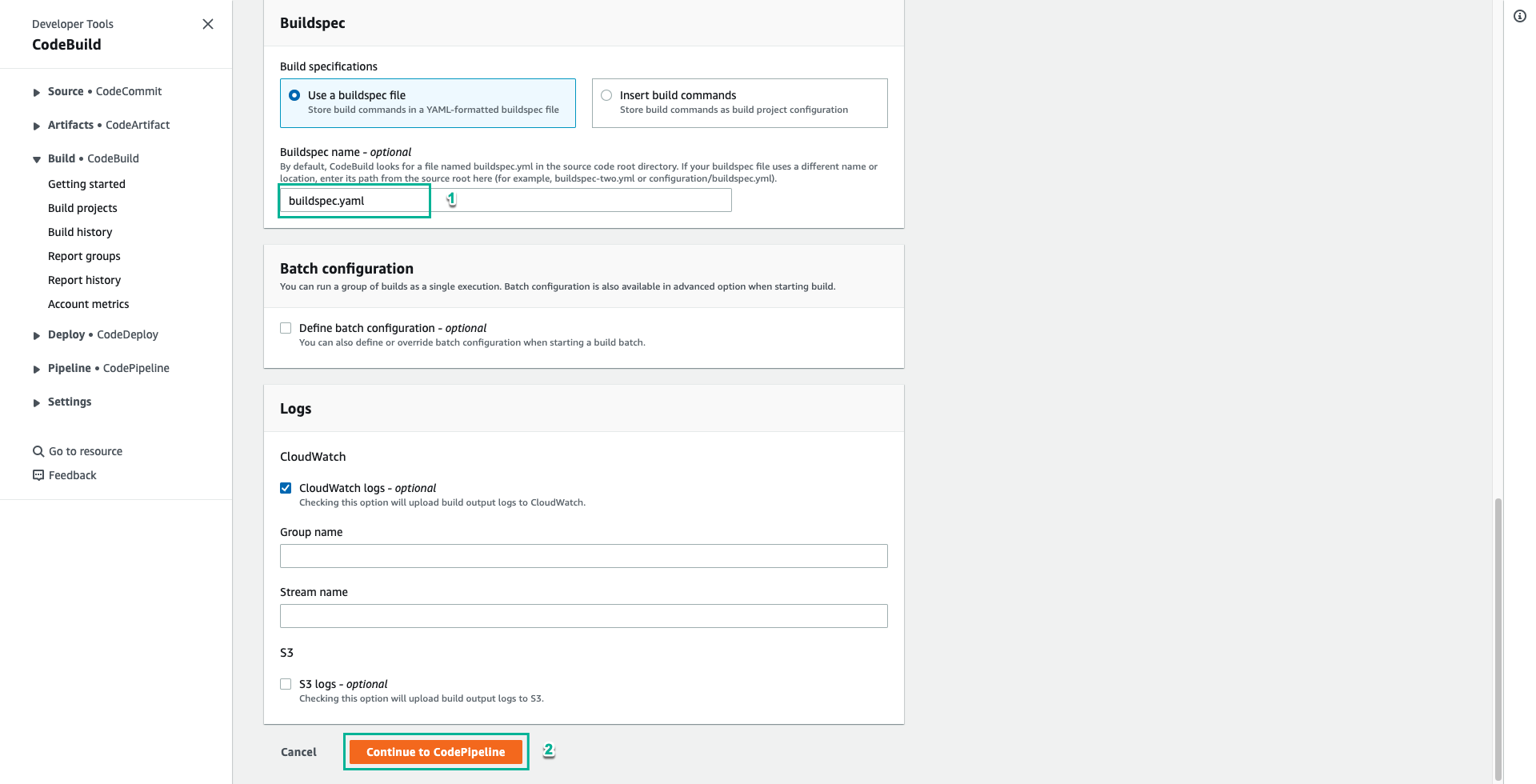Viewport: 1536px width, 784px height.
Task: Expand the Source CodeCommit section
Action: click(37, 93)
